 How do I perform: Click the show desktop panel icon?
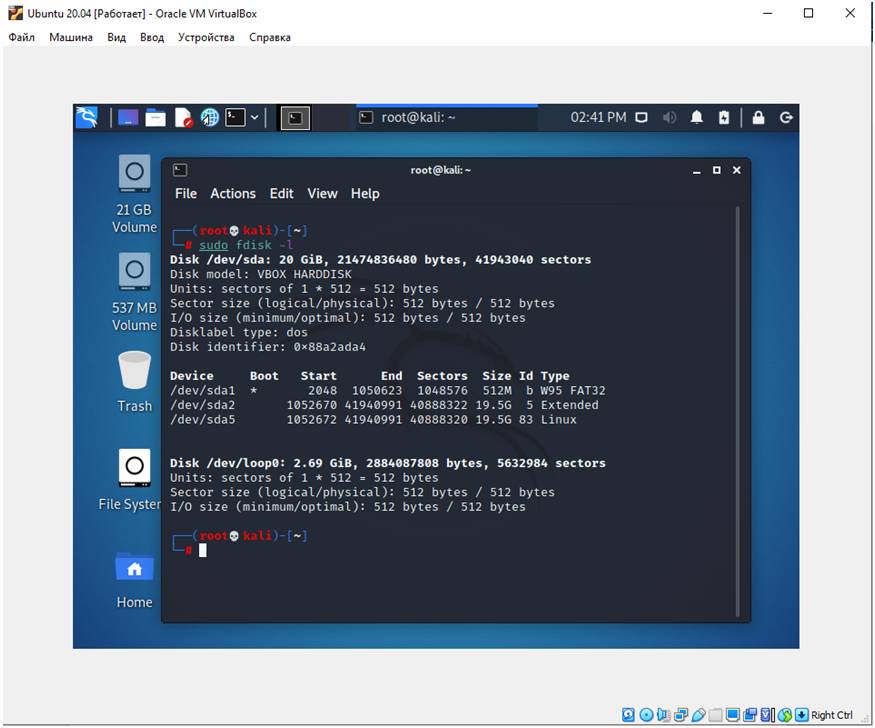tap(128, 117)
